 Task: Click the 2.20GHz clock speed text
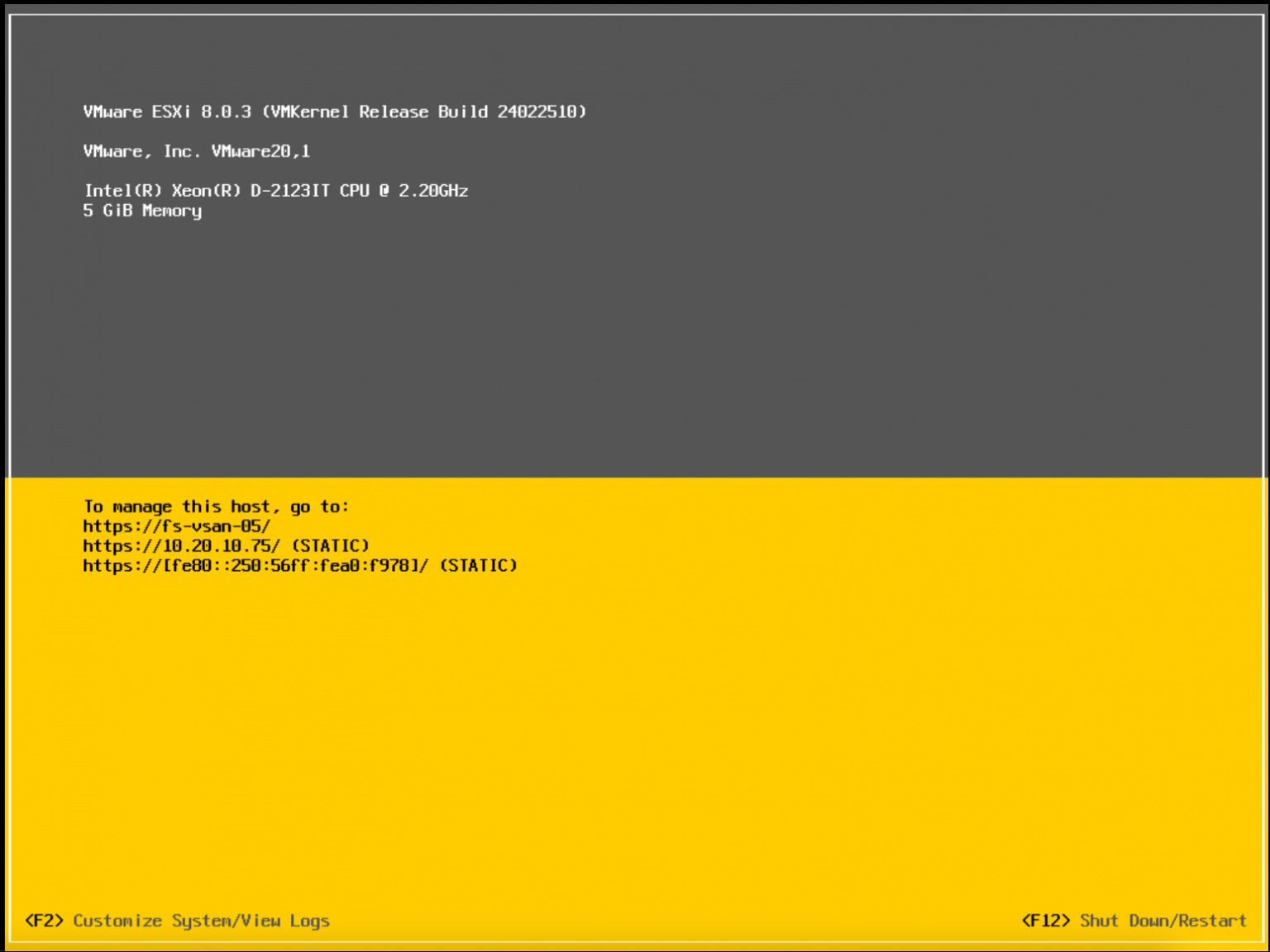(x=435, y=191)
